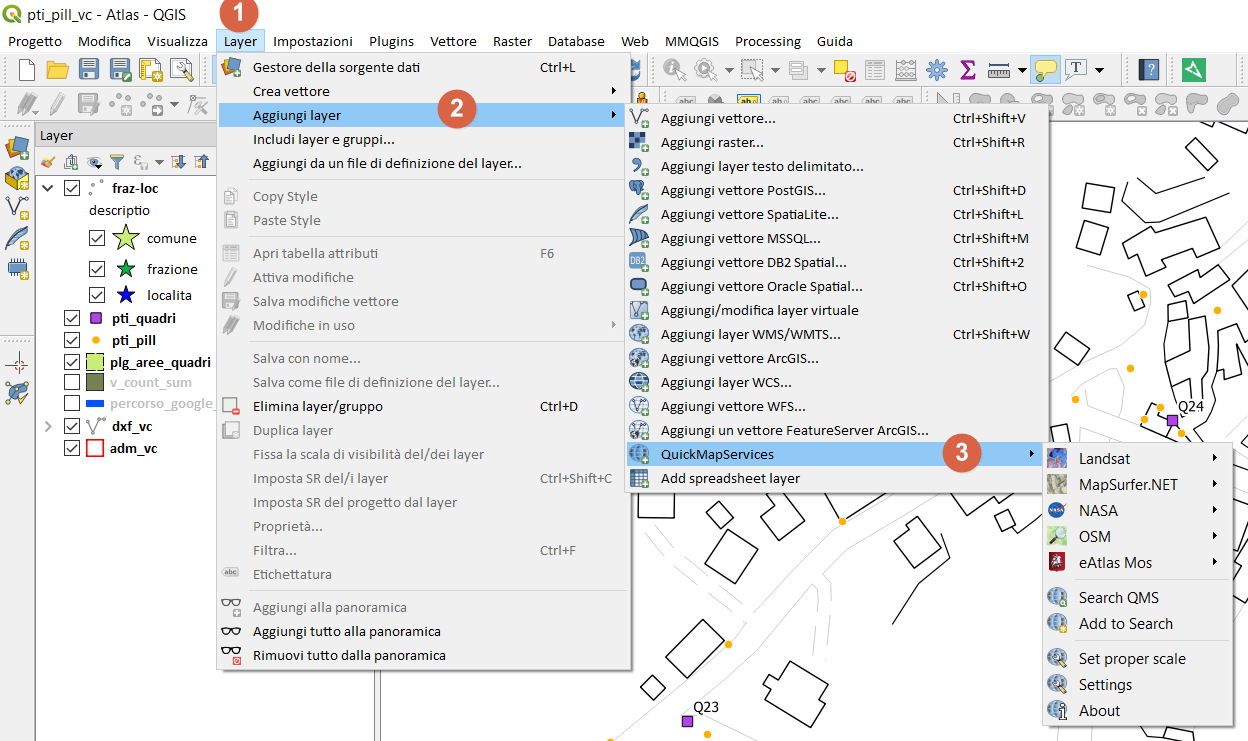Viewport: 1248px width, 741px height.
Task: Click the filter legend icon in Layers panel
Action: 117,162
